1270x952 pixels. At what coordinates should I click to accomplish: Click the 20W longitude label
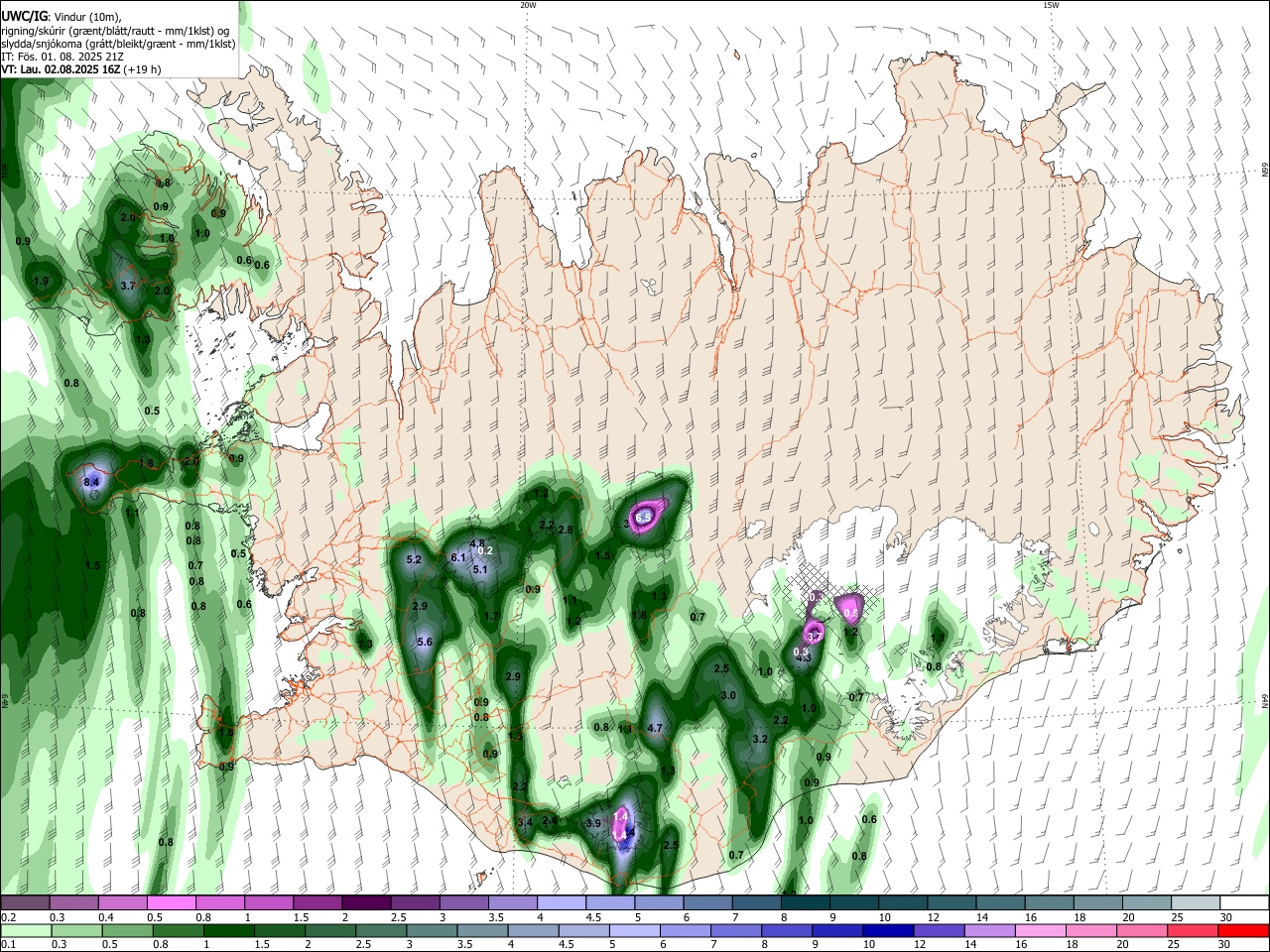(x=528, y=5)
